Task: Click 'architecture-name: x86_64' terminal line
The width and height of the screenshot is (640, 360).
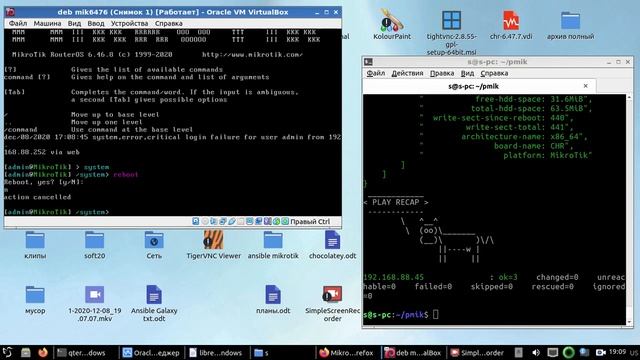Action: [524, 136]
